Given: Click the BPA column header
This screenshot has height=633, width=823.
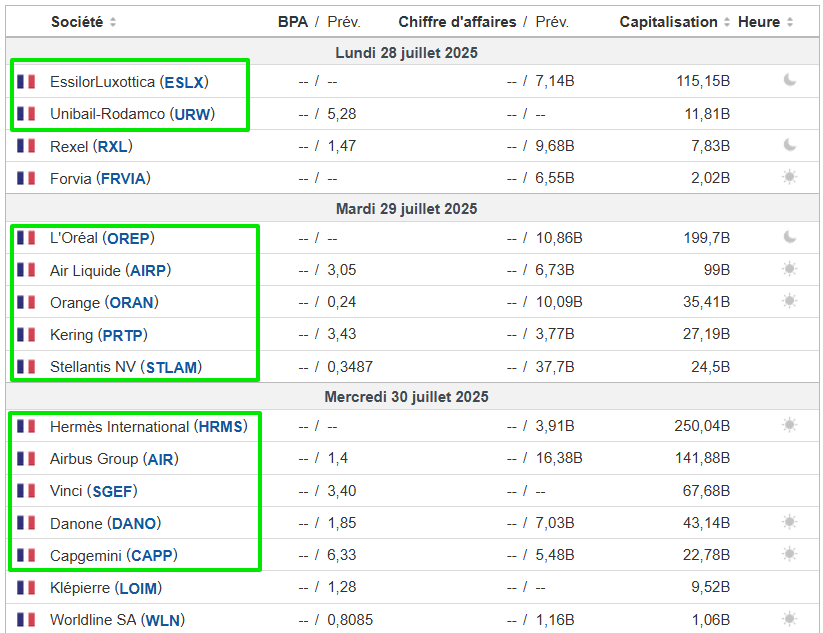Looking at the screenshot, I should (x=293, y=22).
